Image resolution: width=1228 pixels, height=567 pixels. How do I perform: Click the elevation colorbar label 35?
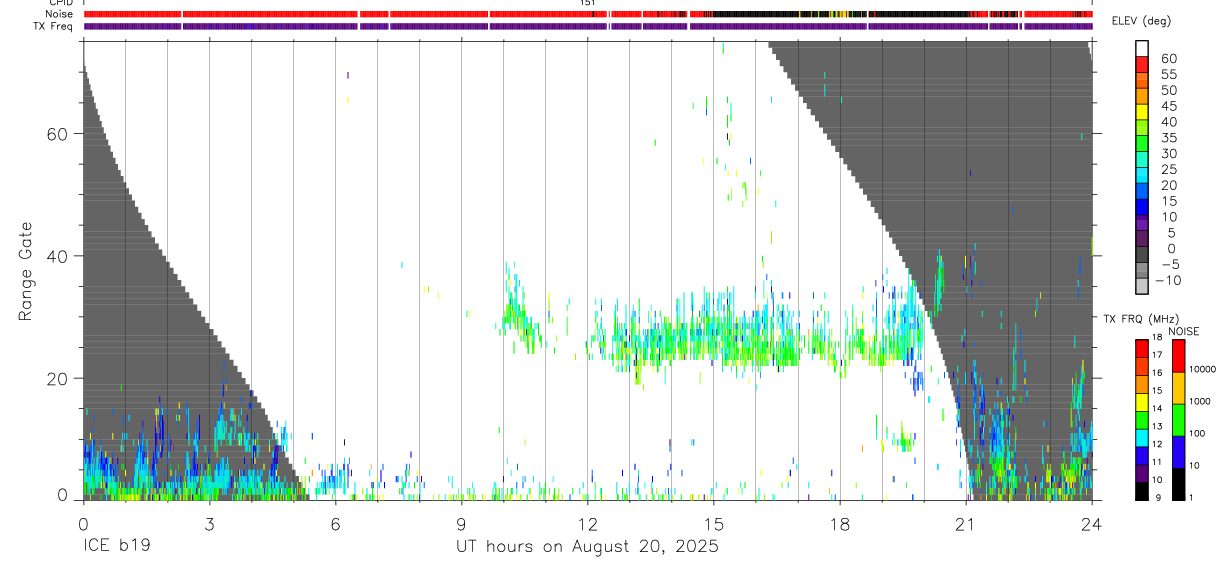tap(1168, 138)
